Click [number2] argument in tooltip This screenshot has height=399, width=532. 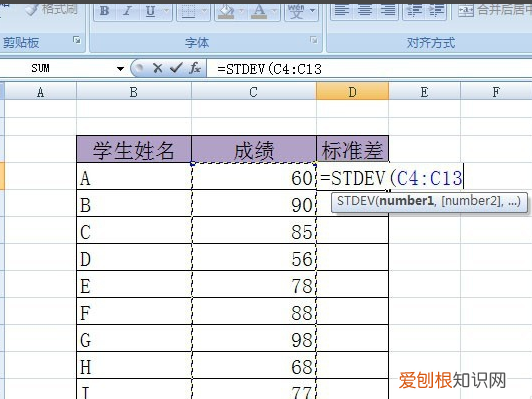[472, 201]
